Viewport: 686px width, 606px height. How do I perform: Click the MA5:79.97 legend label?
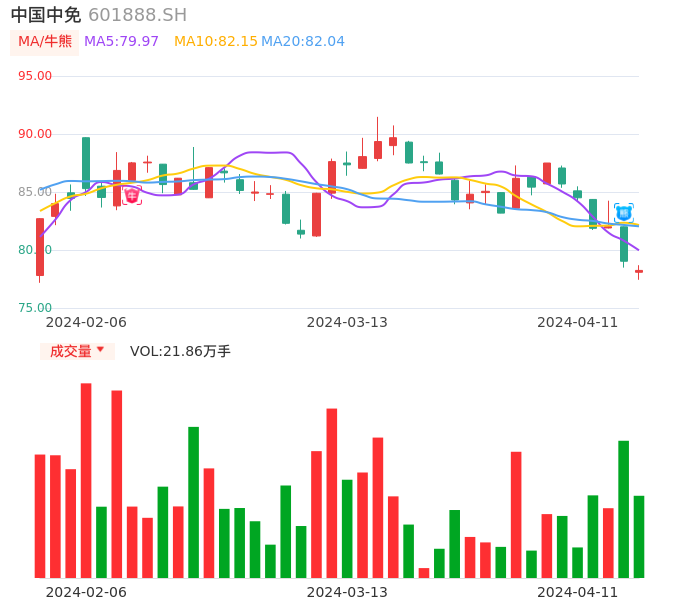pos(121,42)
